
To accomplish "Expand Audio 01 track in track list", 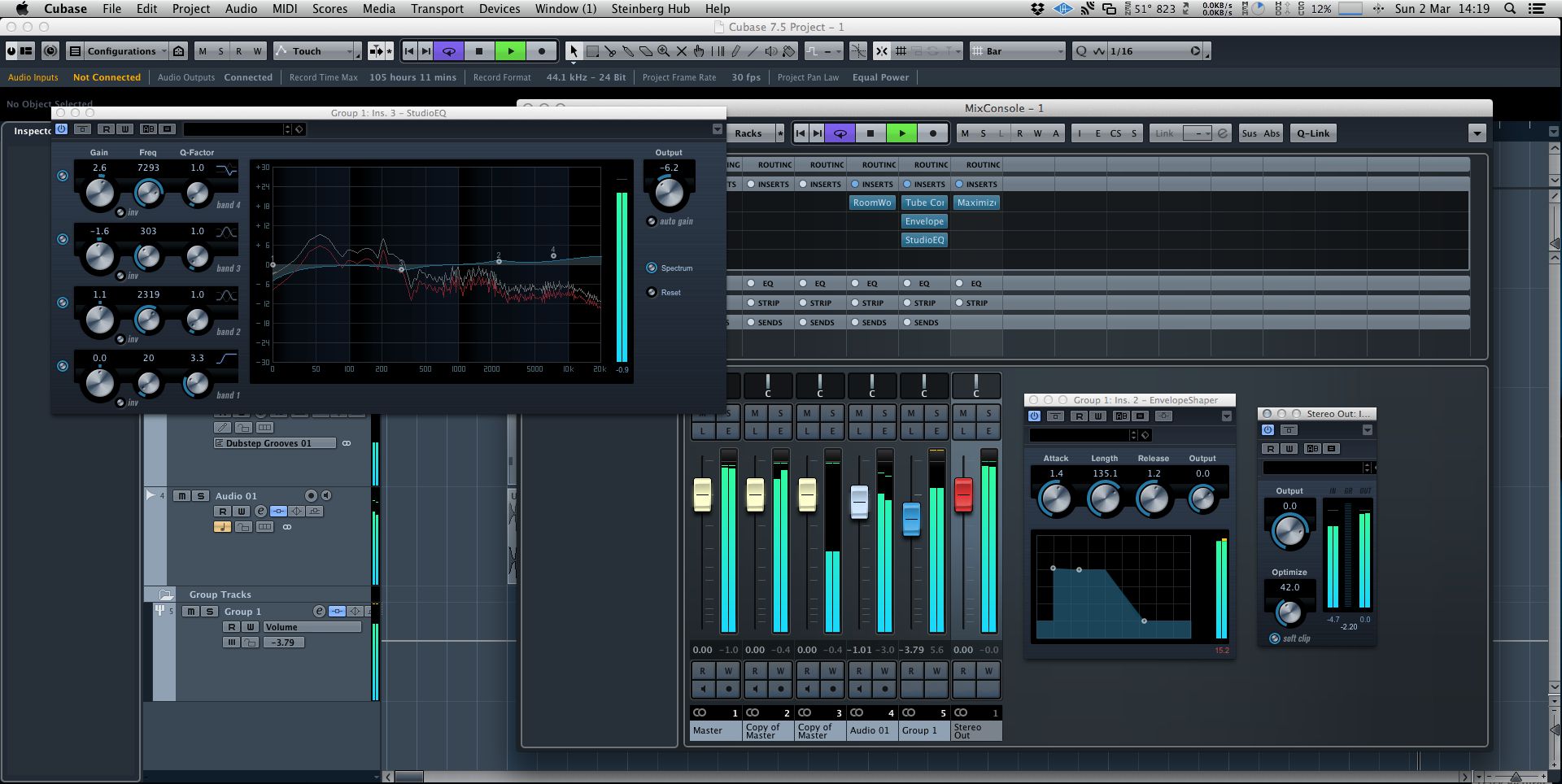I will pos(151,495).
